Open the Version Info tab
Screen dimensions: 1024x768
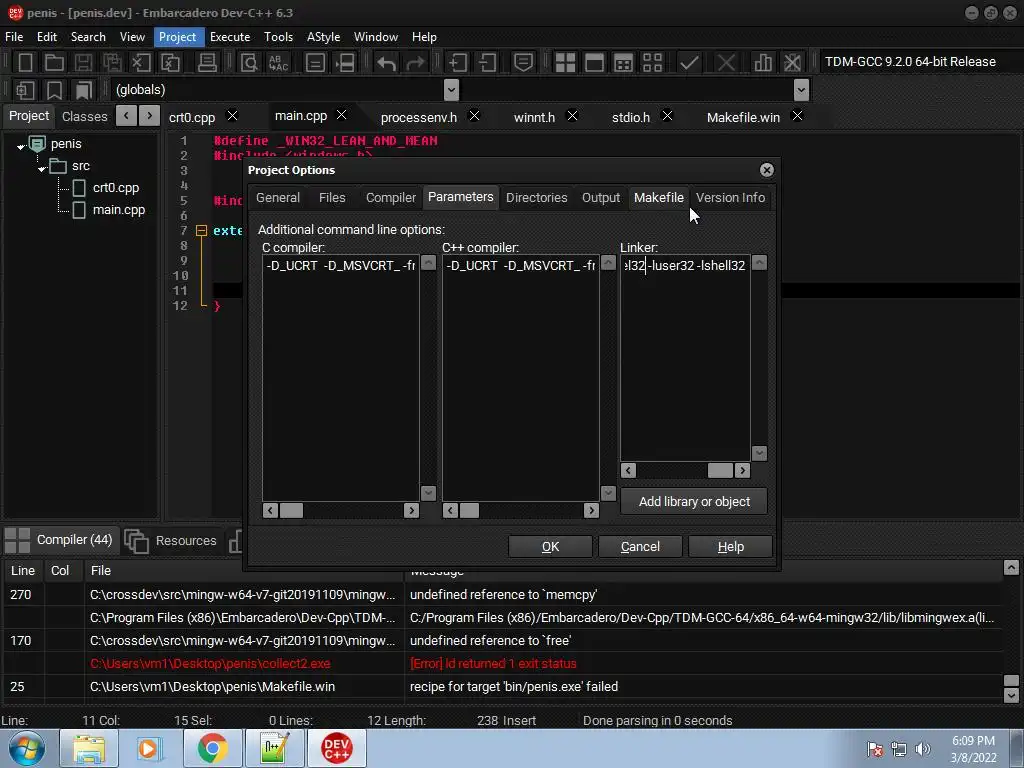pyautogui.click(x=730, y=198)
